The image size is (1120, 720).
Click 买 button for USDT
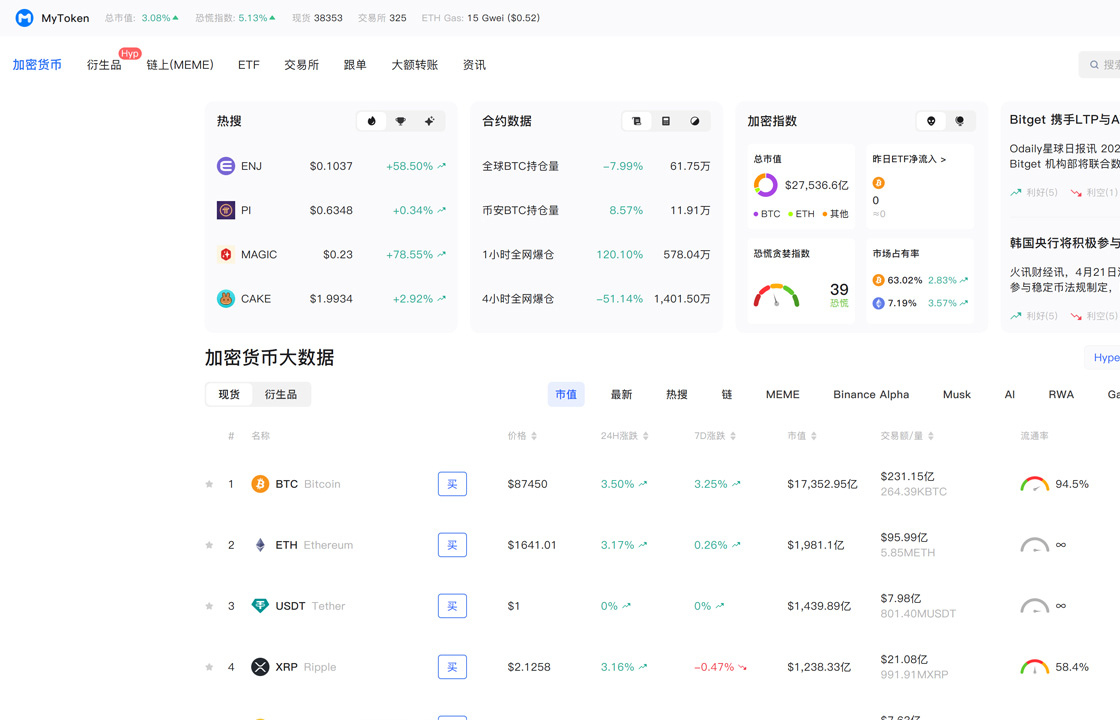tap(452, 606)
